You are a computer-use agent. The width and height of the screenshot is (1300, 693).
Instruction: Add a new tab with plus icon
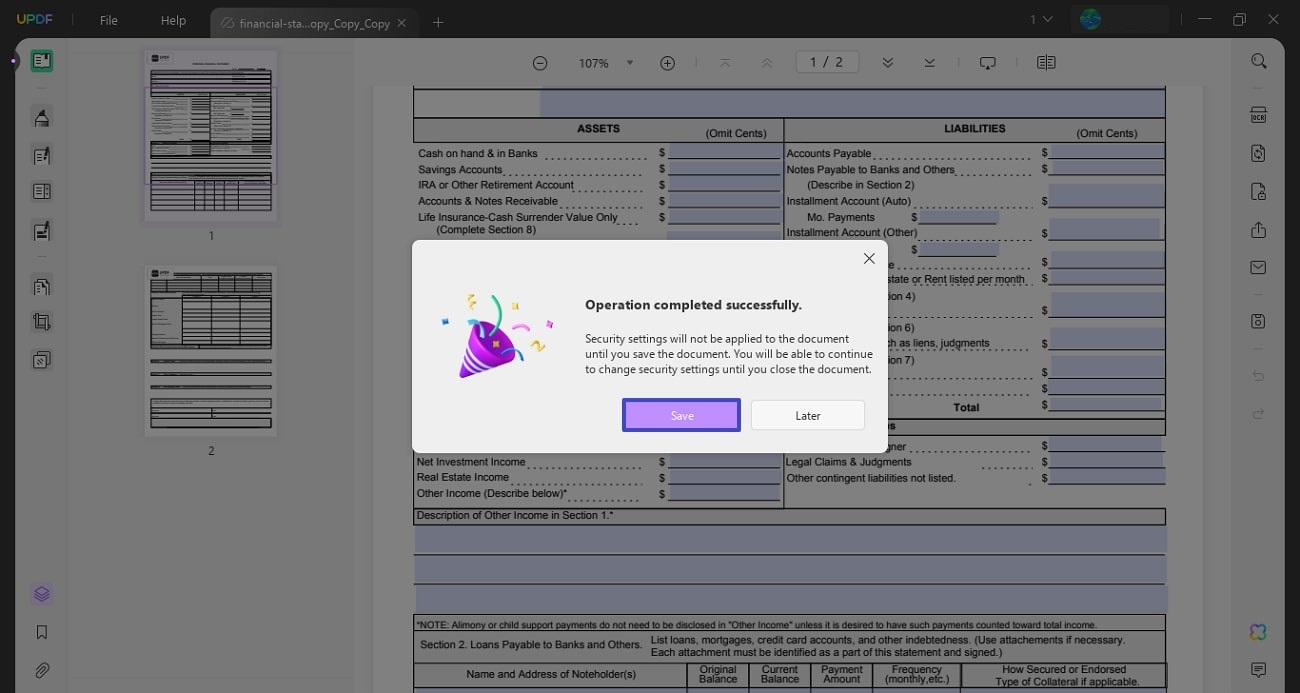[x=437, y=22]
